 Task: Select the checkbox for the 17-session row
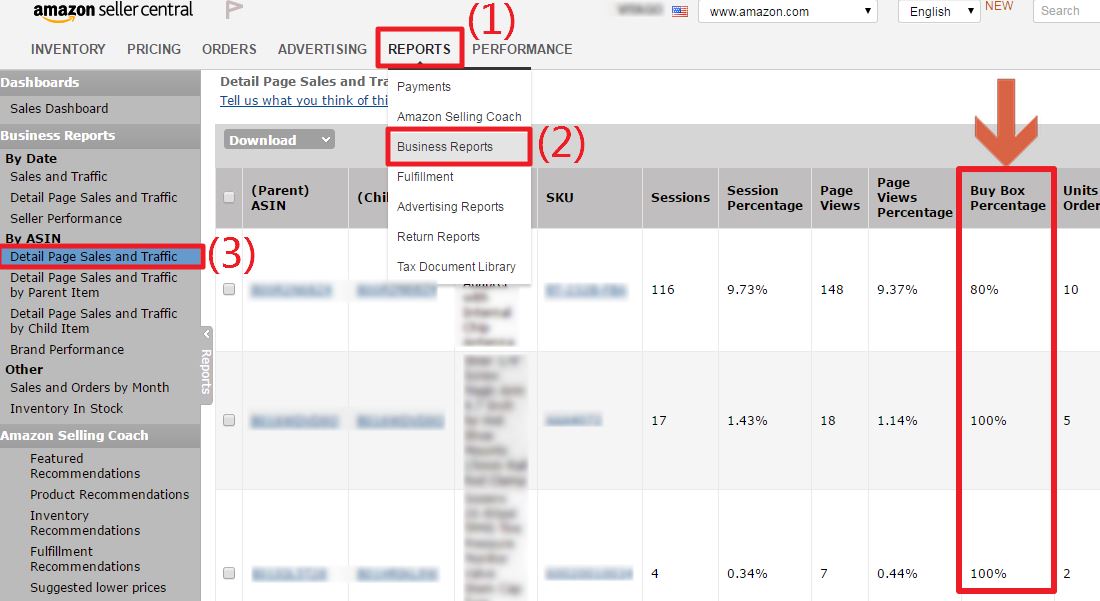[x=229, y=421]
